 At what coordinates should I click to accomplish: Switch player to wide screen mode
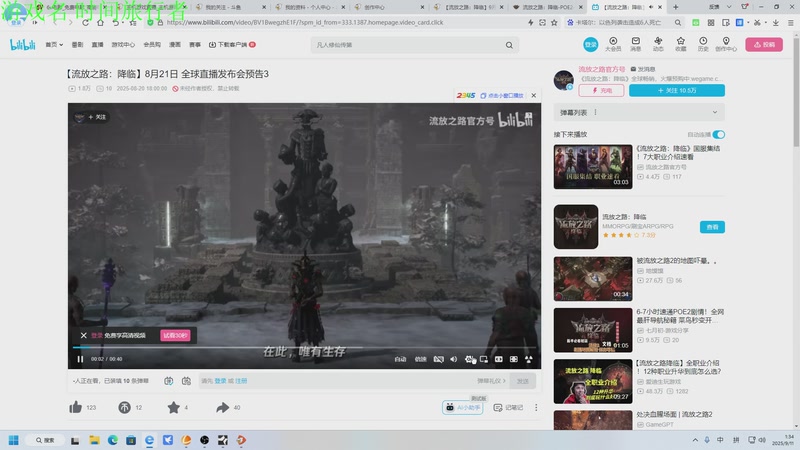[x=498, y=359]
